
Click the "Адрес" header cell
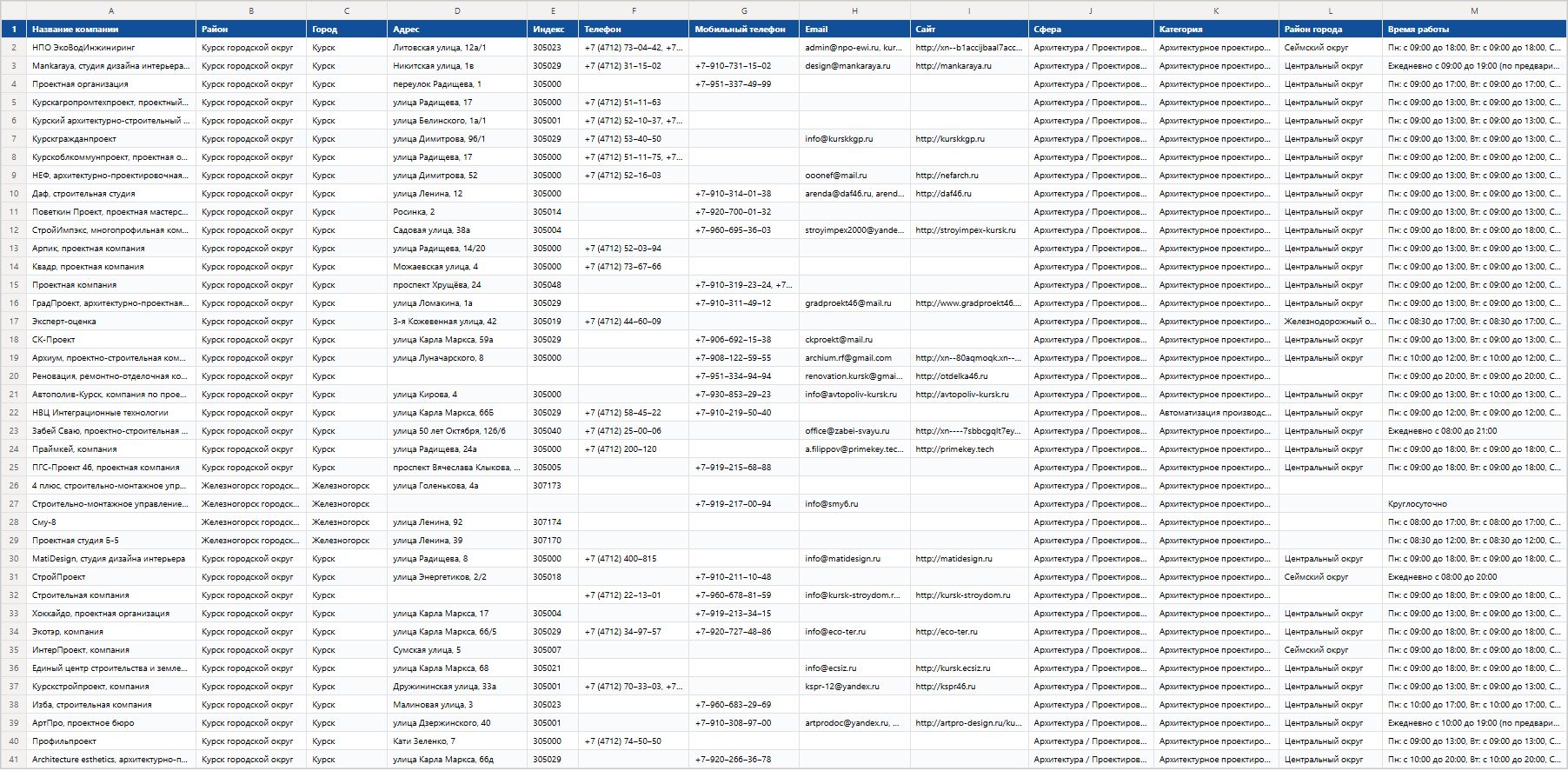point(457,29)
